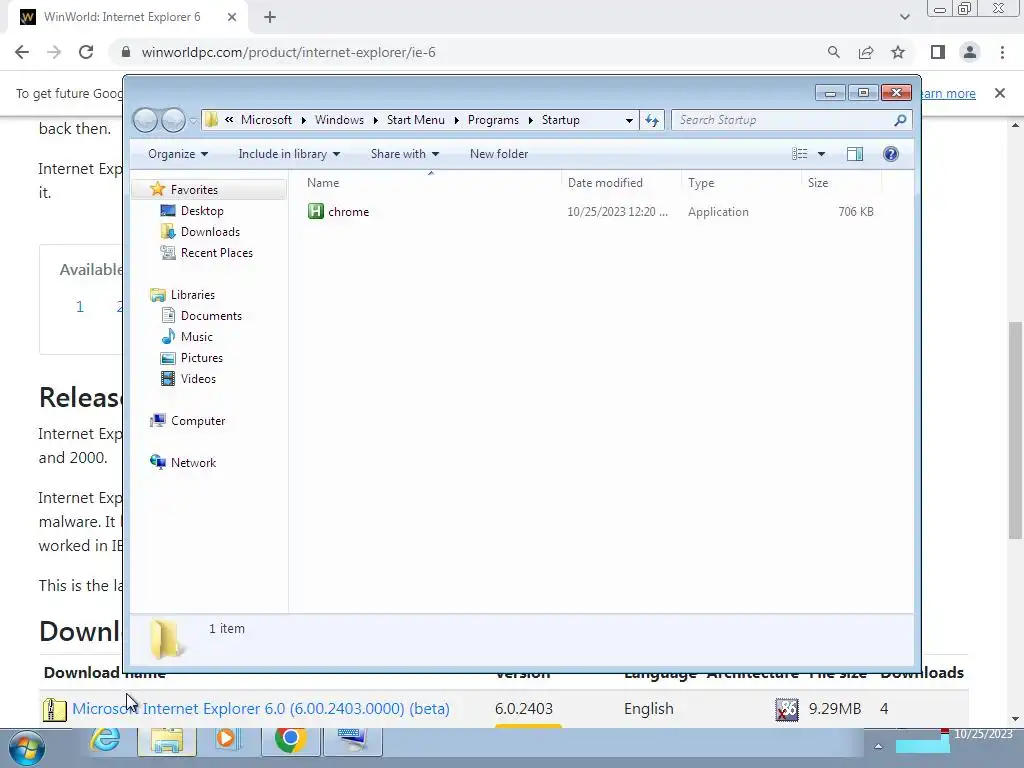Viewport: 1024px width, 768px height.
Task: Open the Include in library menu
Action: [x=289, y=153]
